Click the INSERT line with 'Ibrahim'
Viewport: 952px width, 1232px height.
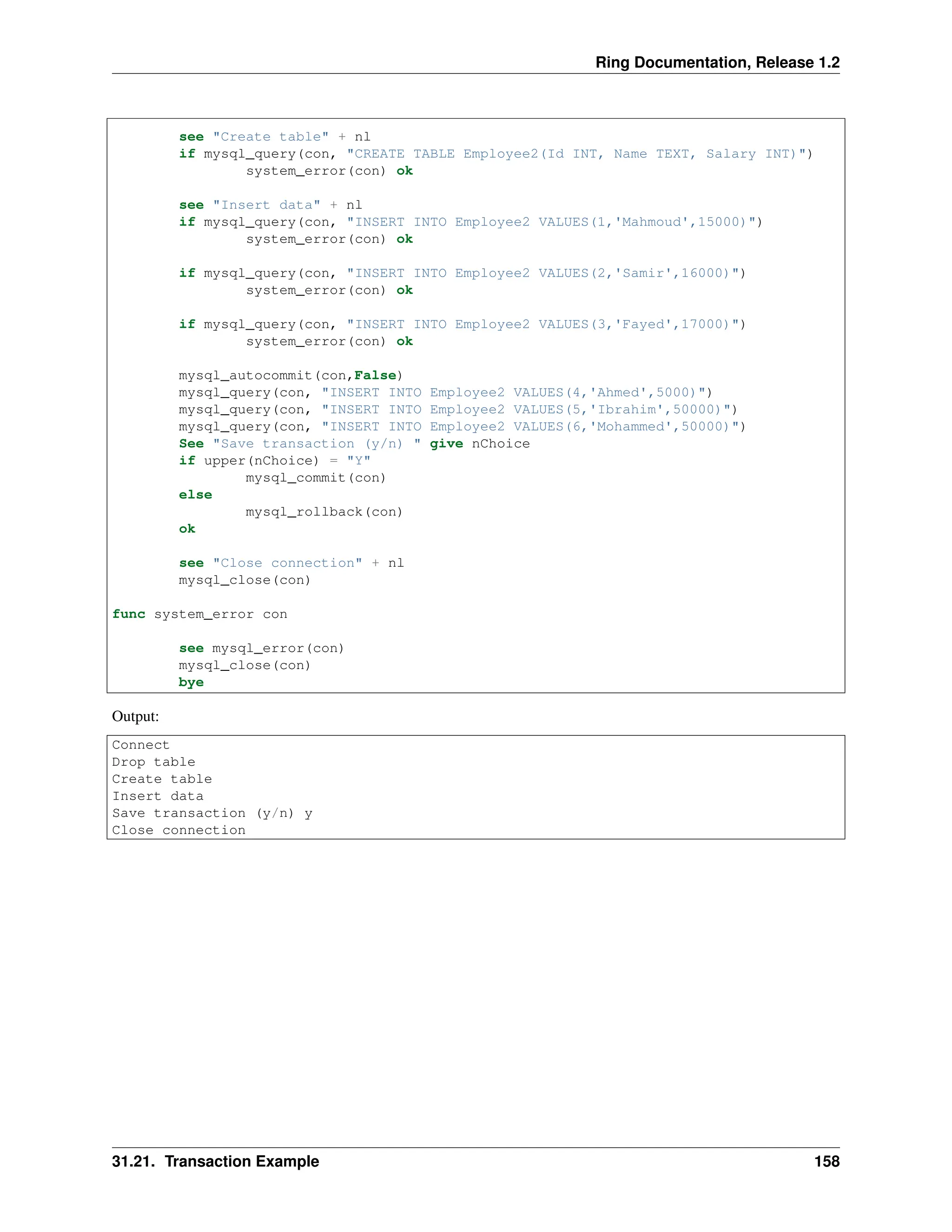tap(458, 410)
